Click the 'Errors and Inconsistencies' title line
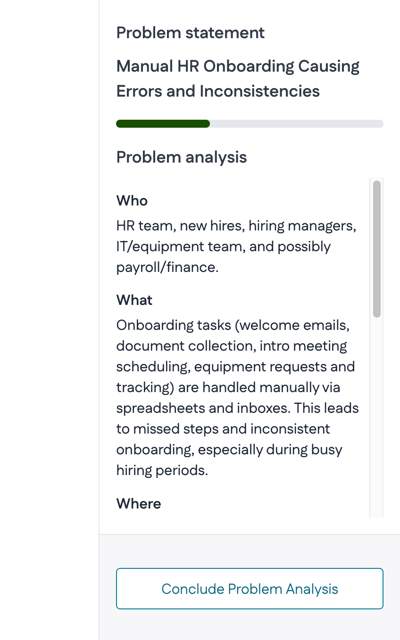This screenshot has width=400, height=640. click(x=218, y=91)
